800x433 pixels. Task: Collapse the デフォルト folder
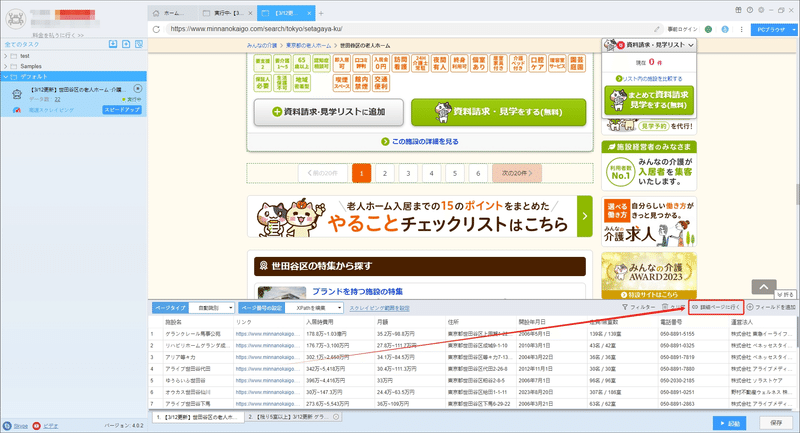point(6,77)
